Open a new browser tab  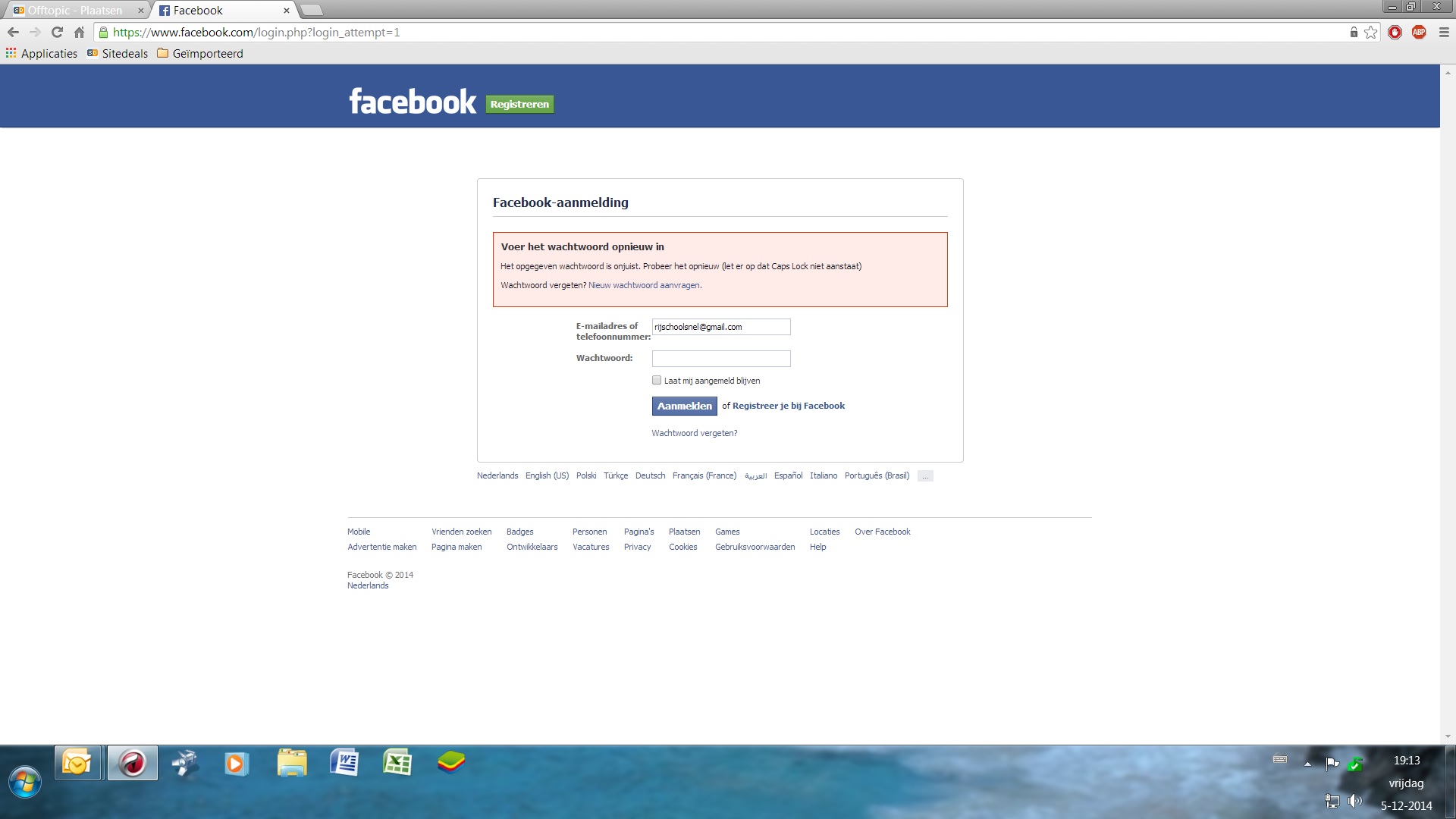[x=312, y=11]
